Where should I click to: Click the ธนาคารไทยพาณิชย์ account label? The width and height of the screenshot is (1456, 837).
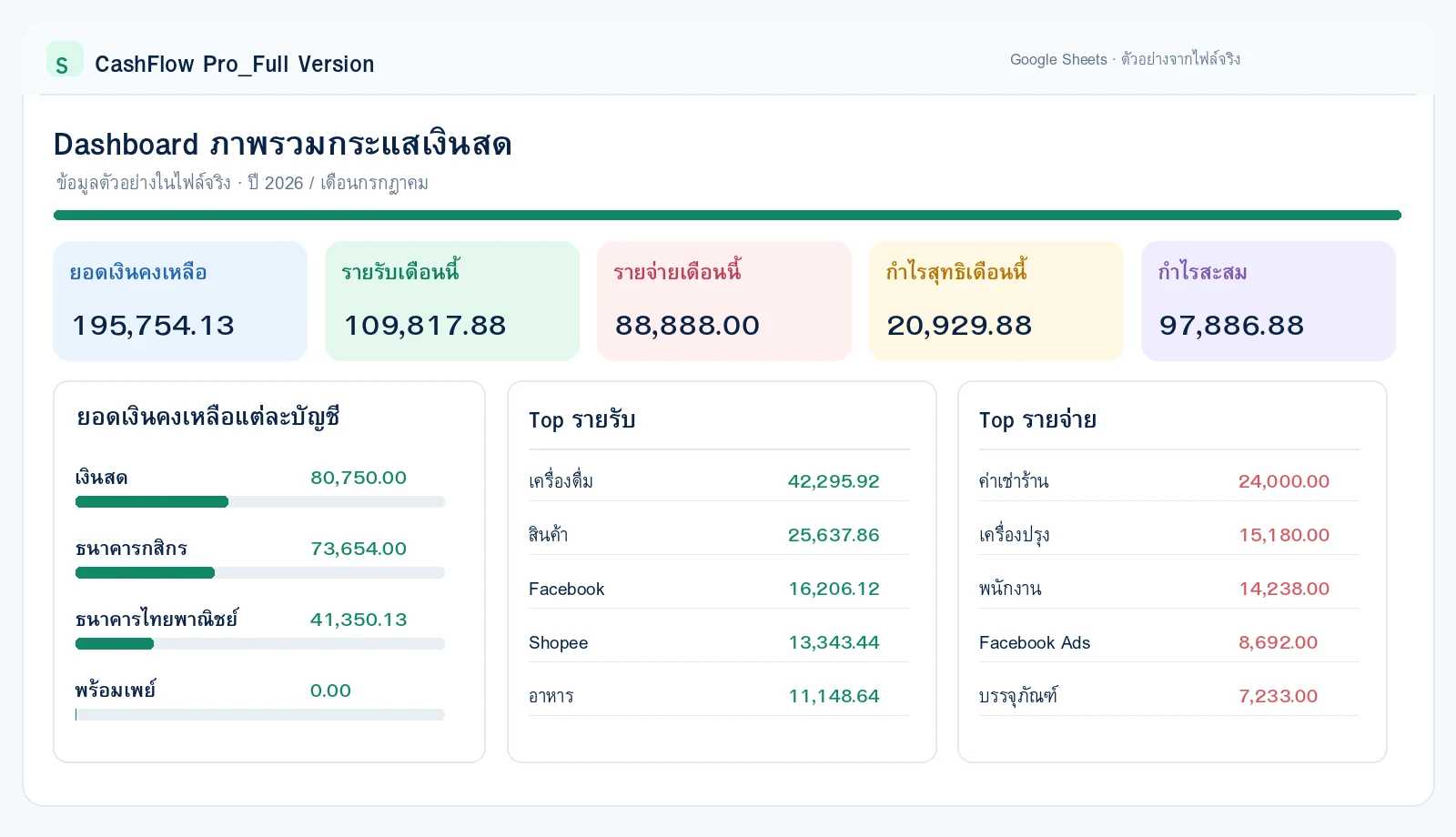click(157, 620)
